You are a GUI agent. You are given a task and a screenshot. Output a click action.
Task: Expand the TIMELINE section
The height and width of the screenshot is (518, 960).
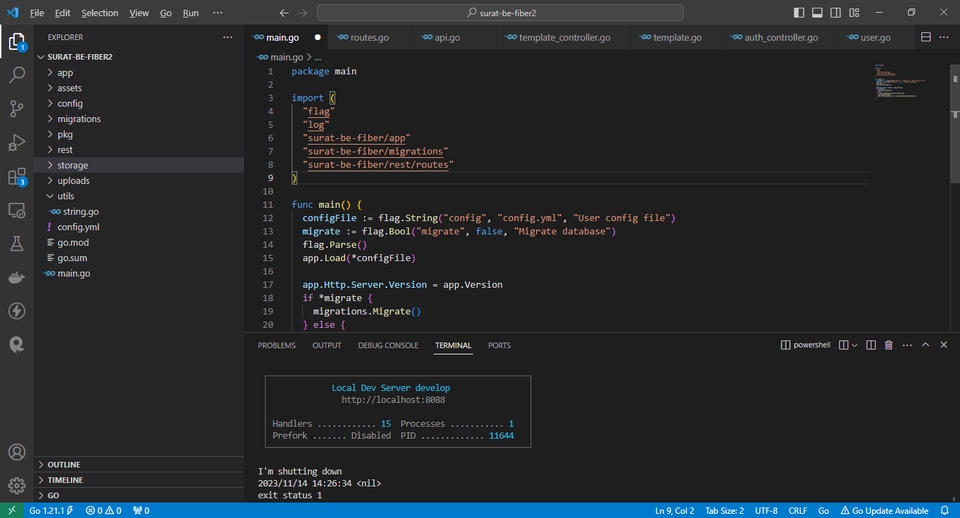[140, 480]
